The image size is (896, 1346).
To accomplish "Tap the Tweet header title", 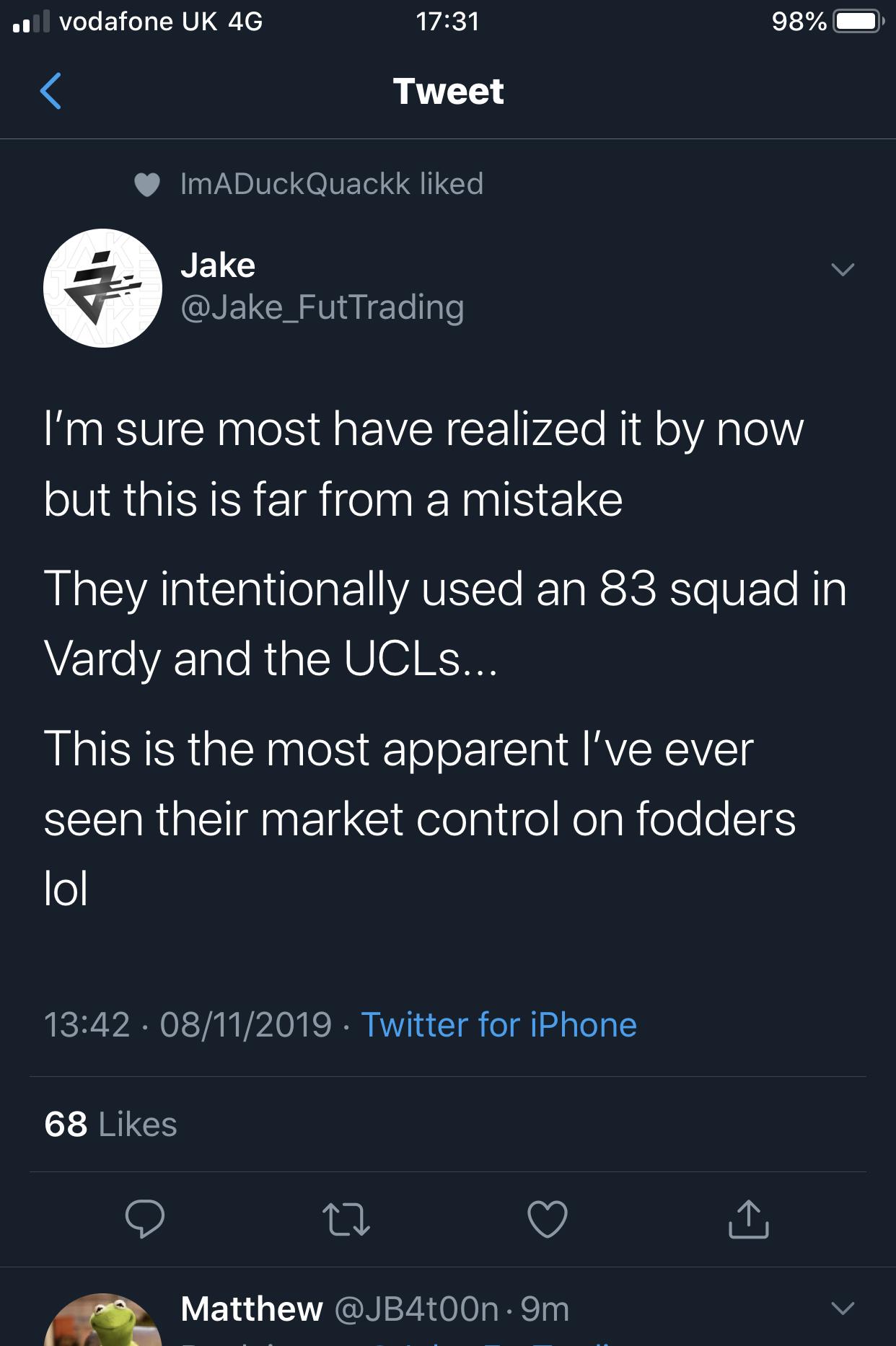I will point(448,91).
